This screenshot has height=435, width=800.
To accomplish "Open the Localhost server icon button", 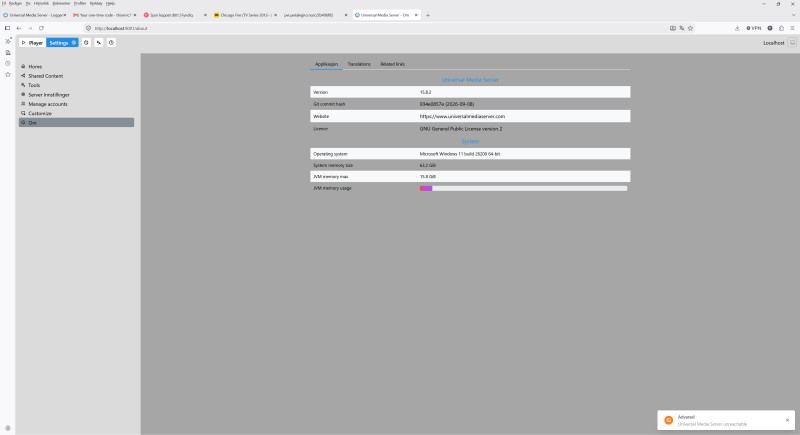I will coord(792,43).
